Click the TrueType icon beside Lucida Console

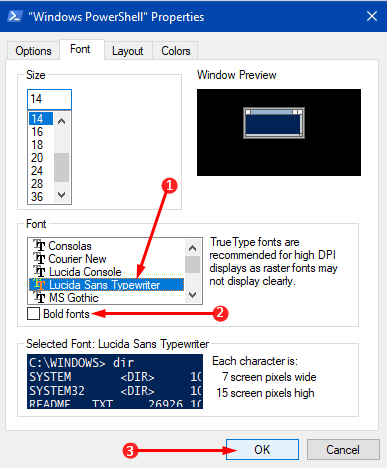(39, 272)
